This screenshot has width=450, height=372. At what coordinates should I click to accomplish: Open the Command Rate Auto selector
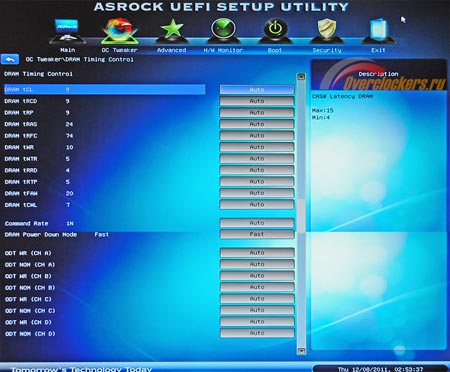click(257, 223)
